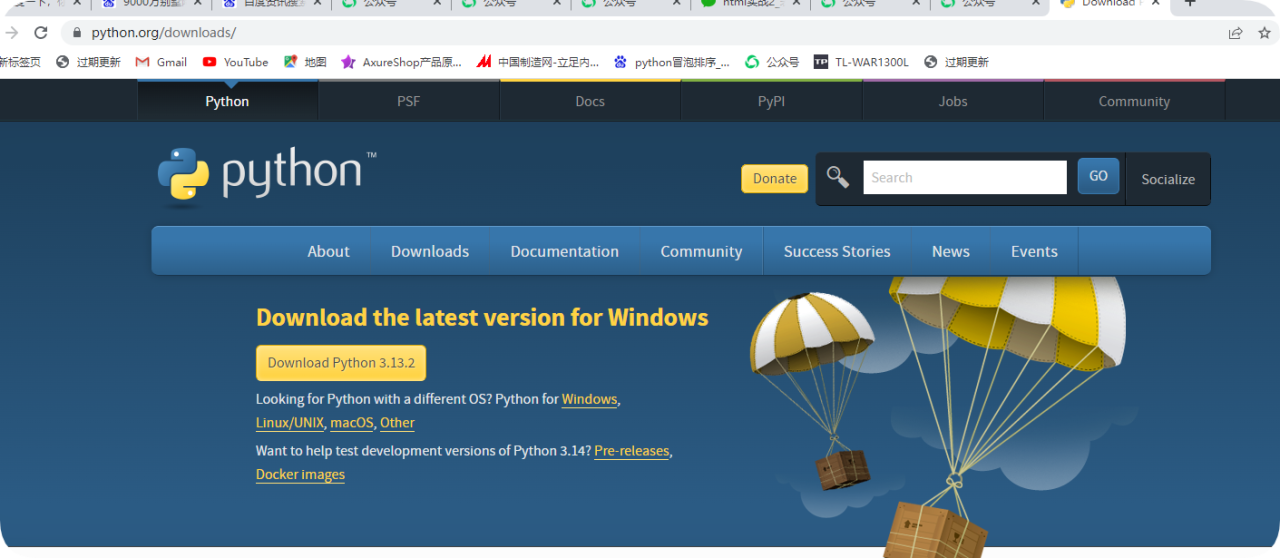
Task: Follow the Windows link after 'Python for'
Action: click(589, 399)
